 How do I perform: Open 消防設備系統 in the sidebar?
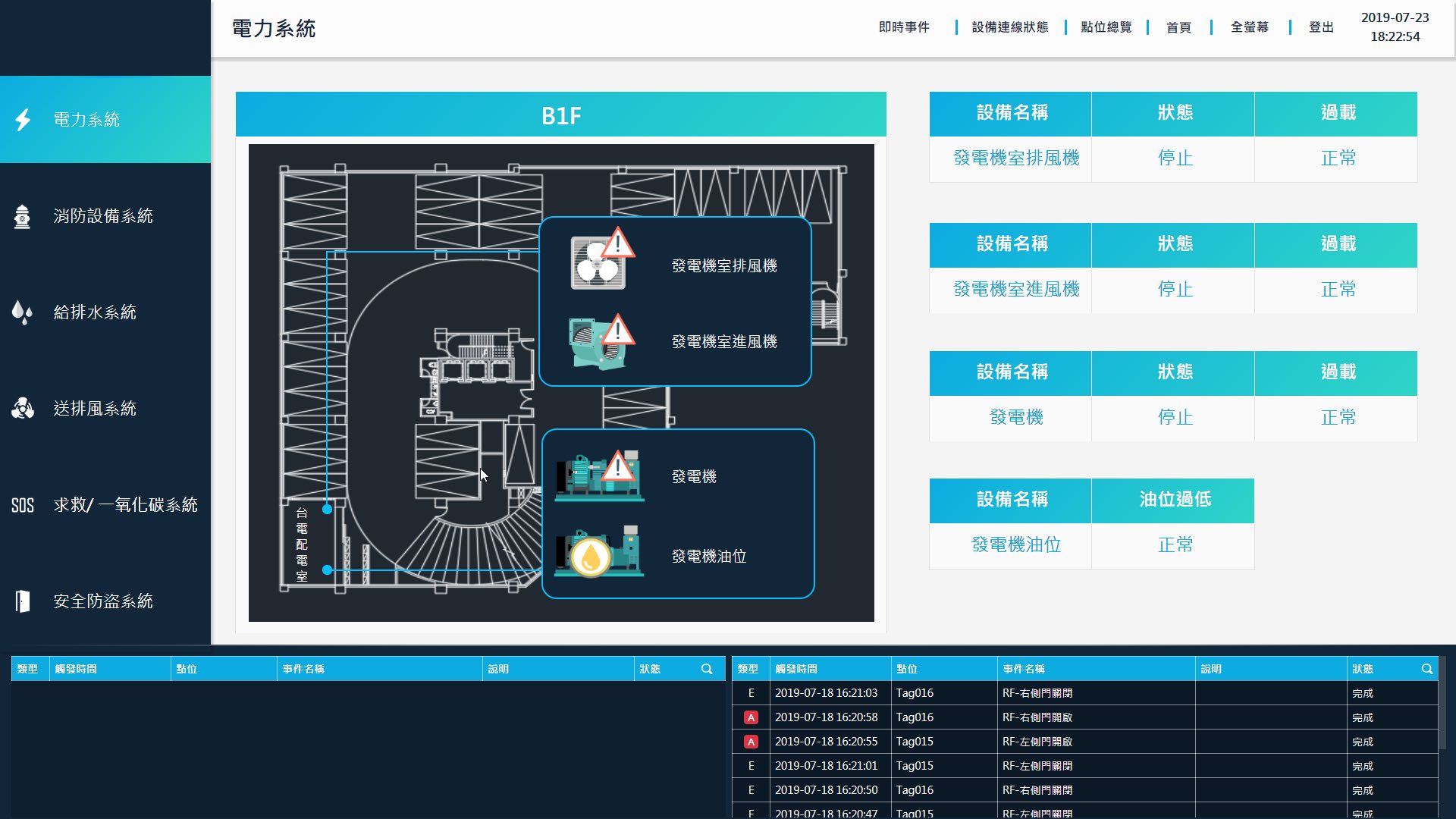(105, 216)
